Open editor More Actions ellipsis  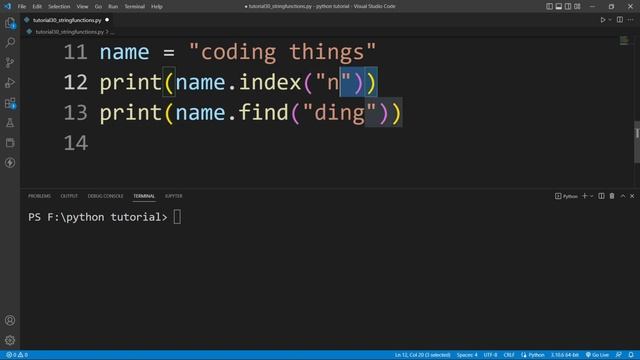[631, 20]
